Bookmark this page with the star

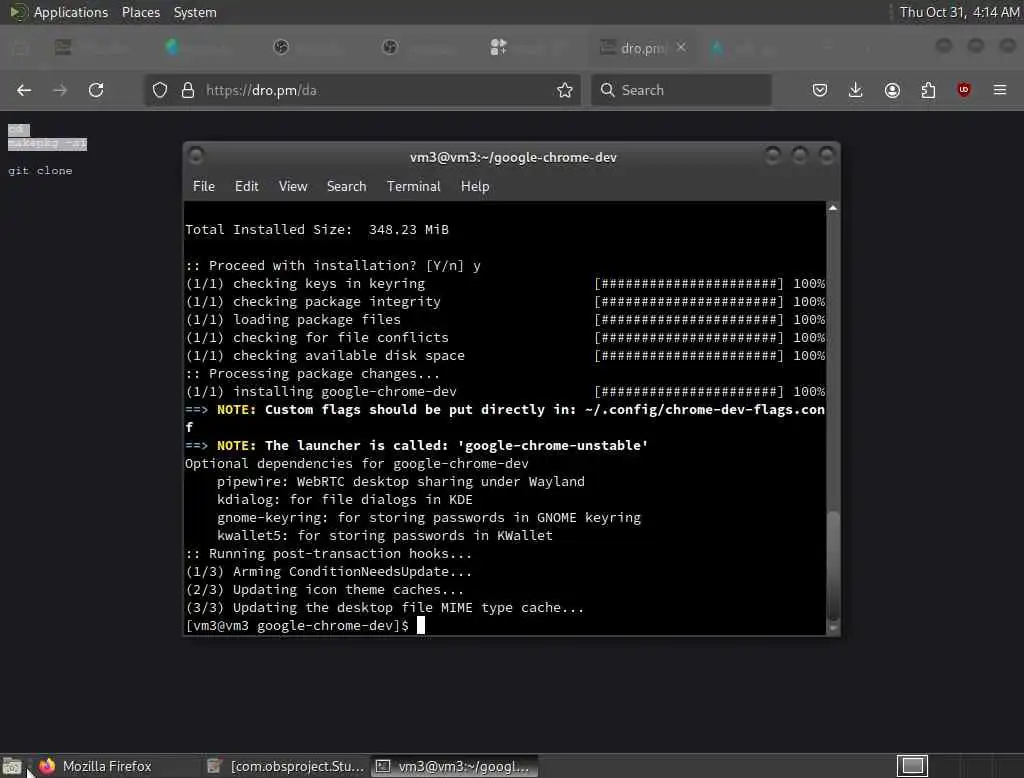[x=565, y=90]
